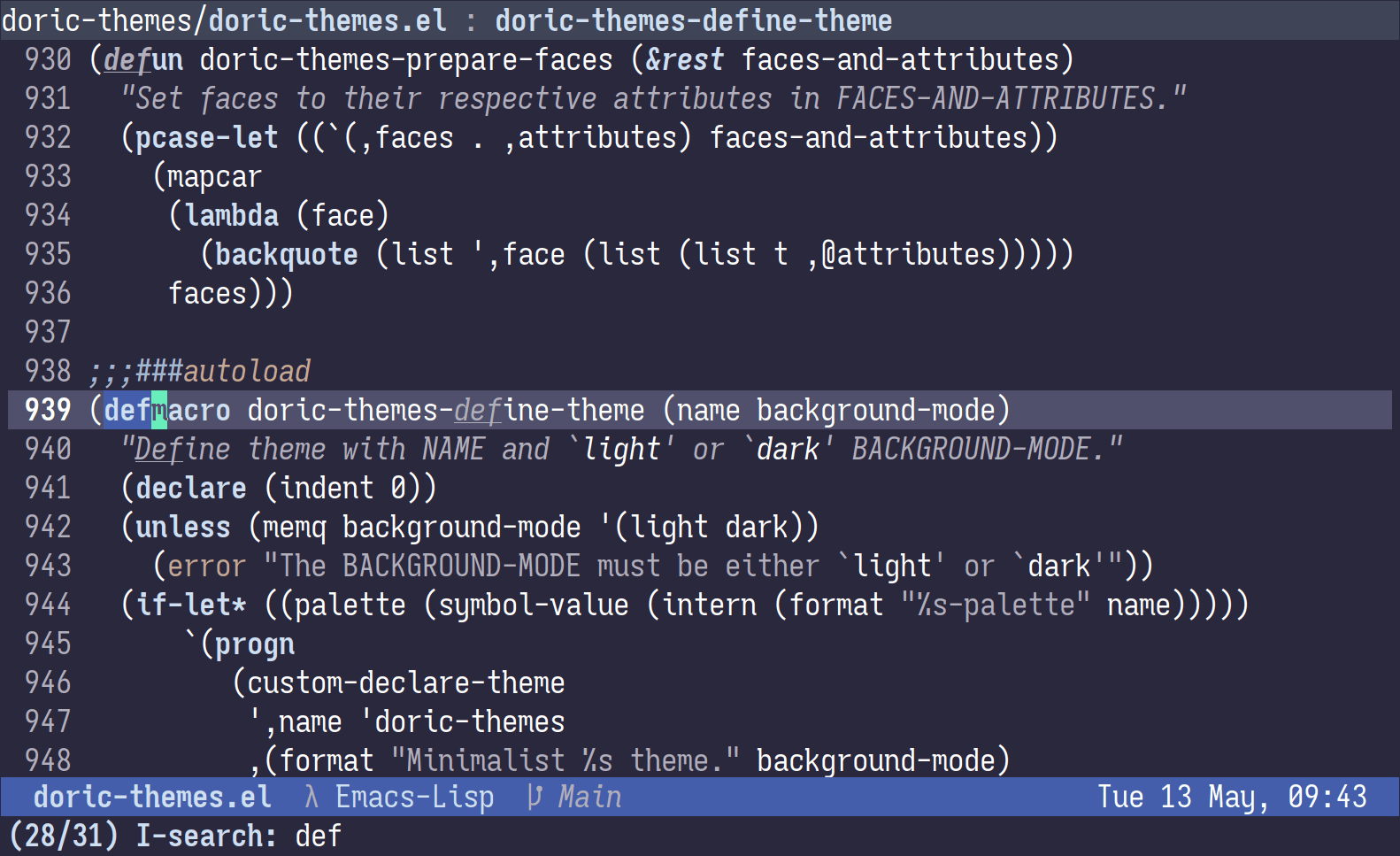1400x856 pixels.
Task: Click line number 939
Action: click(48, 410)
